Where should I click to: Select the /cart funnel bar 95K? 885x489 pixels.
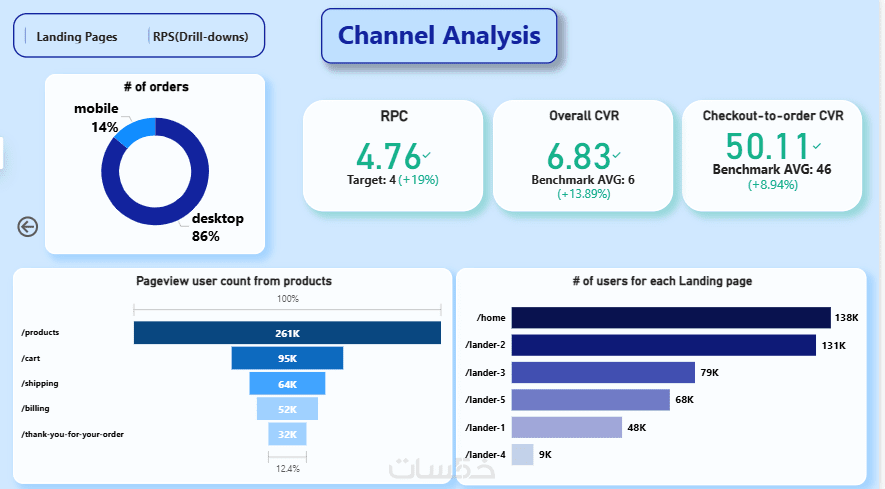tap(287, 359)
